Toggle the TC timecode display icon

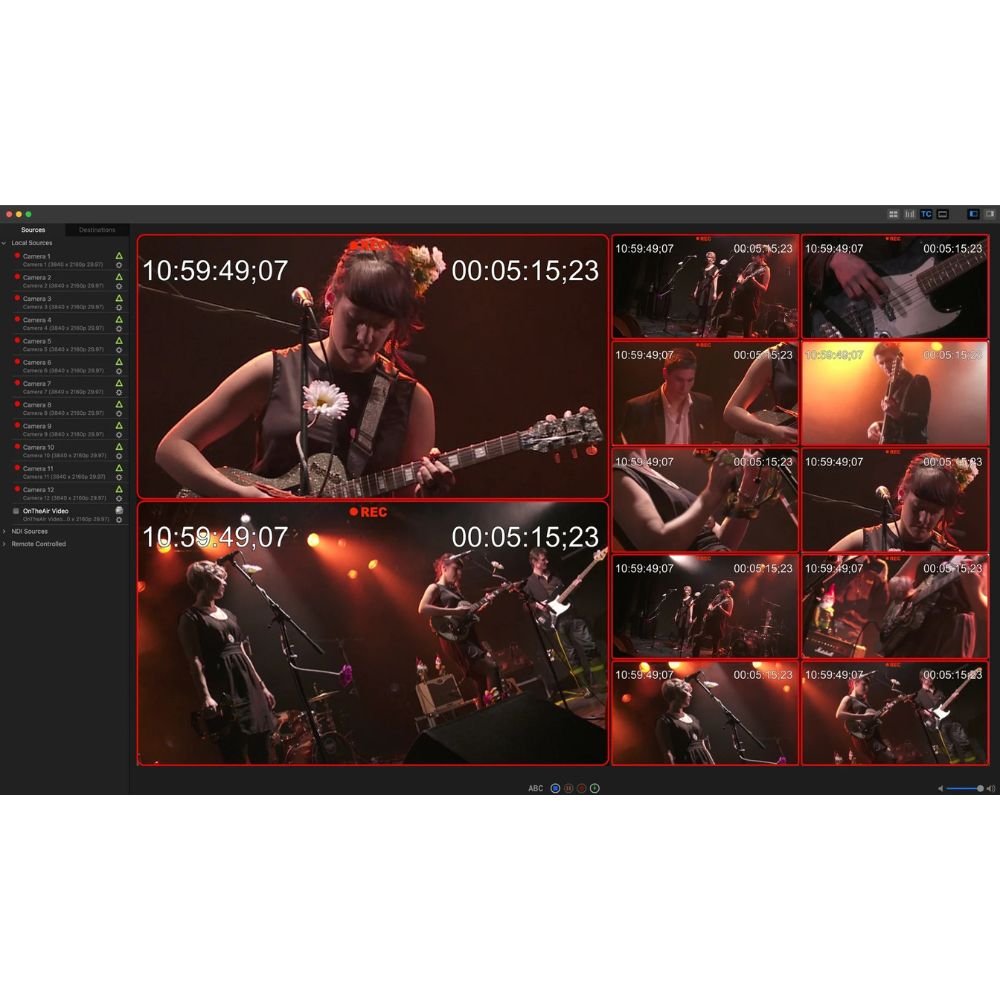926,213
